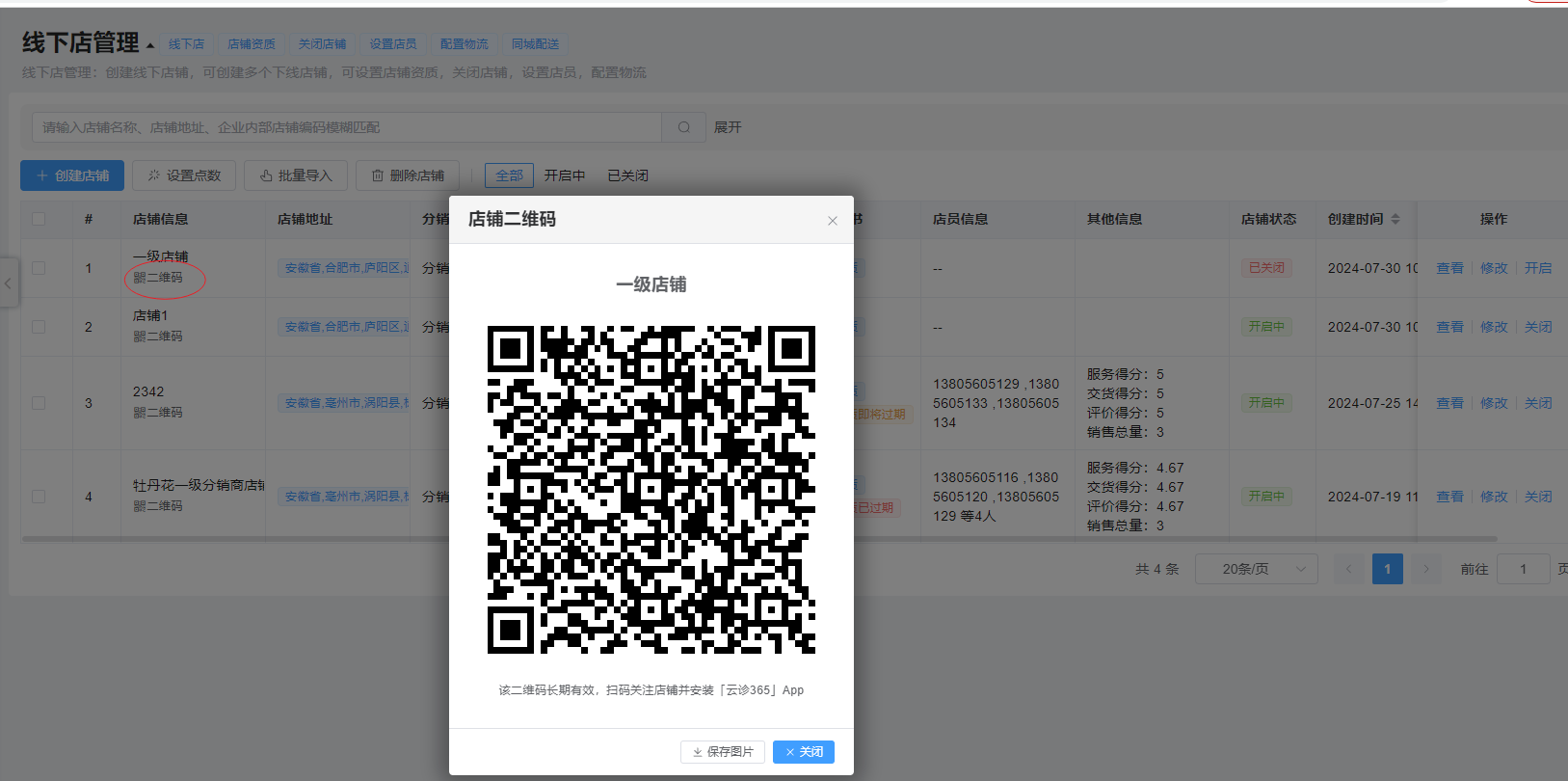Expand filters with 展开
This screenshot has width=1568, height=781.
[x=728, y=127]
